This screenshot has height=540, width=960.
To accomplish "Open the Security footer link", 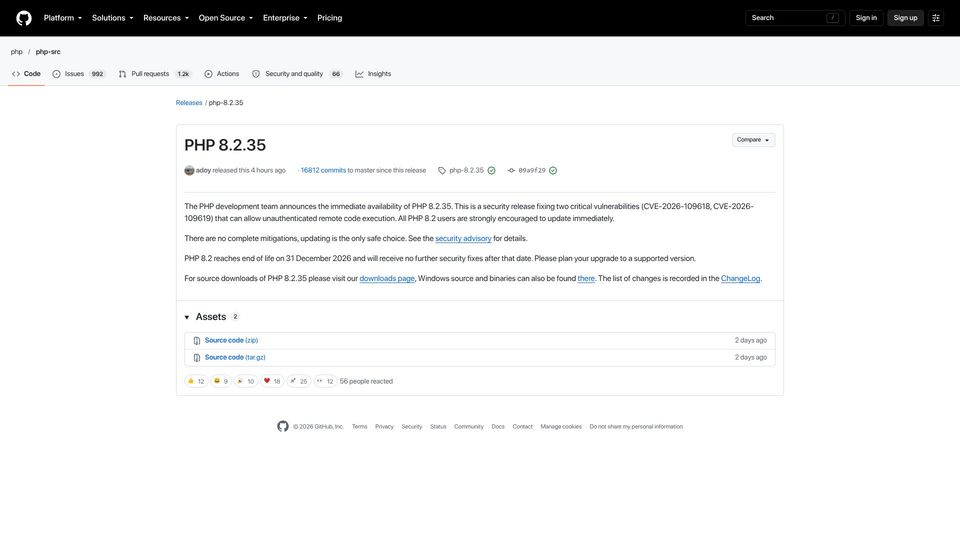I will coord(411,427).
